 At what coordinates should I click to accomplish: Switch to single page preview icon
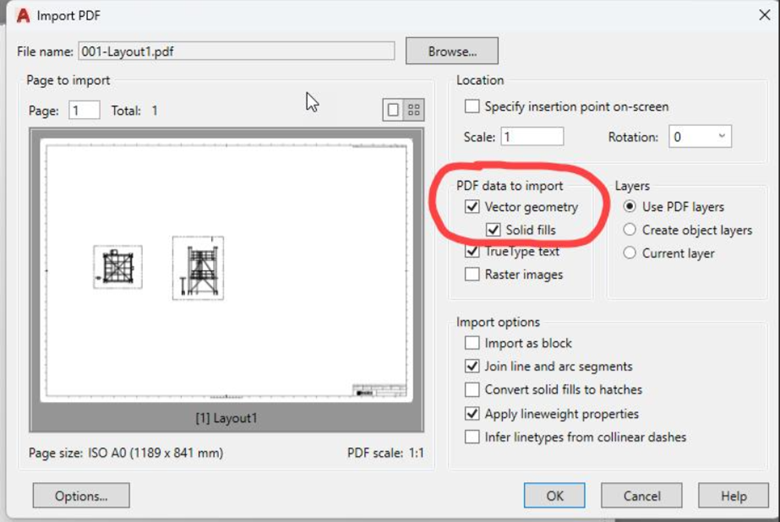[393, 110]
